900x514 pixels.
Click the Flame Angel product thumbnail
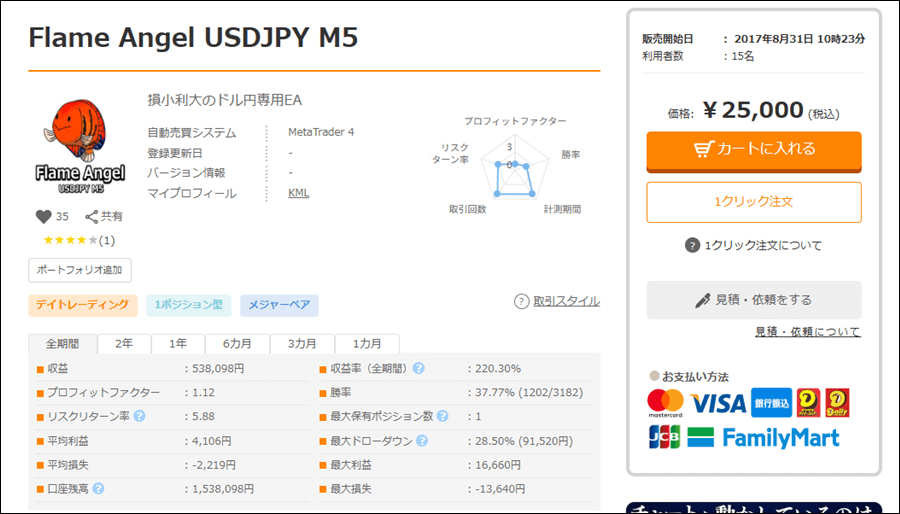tap(78, 146)
